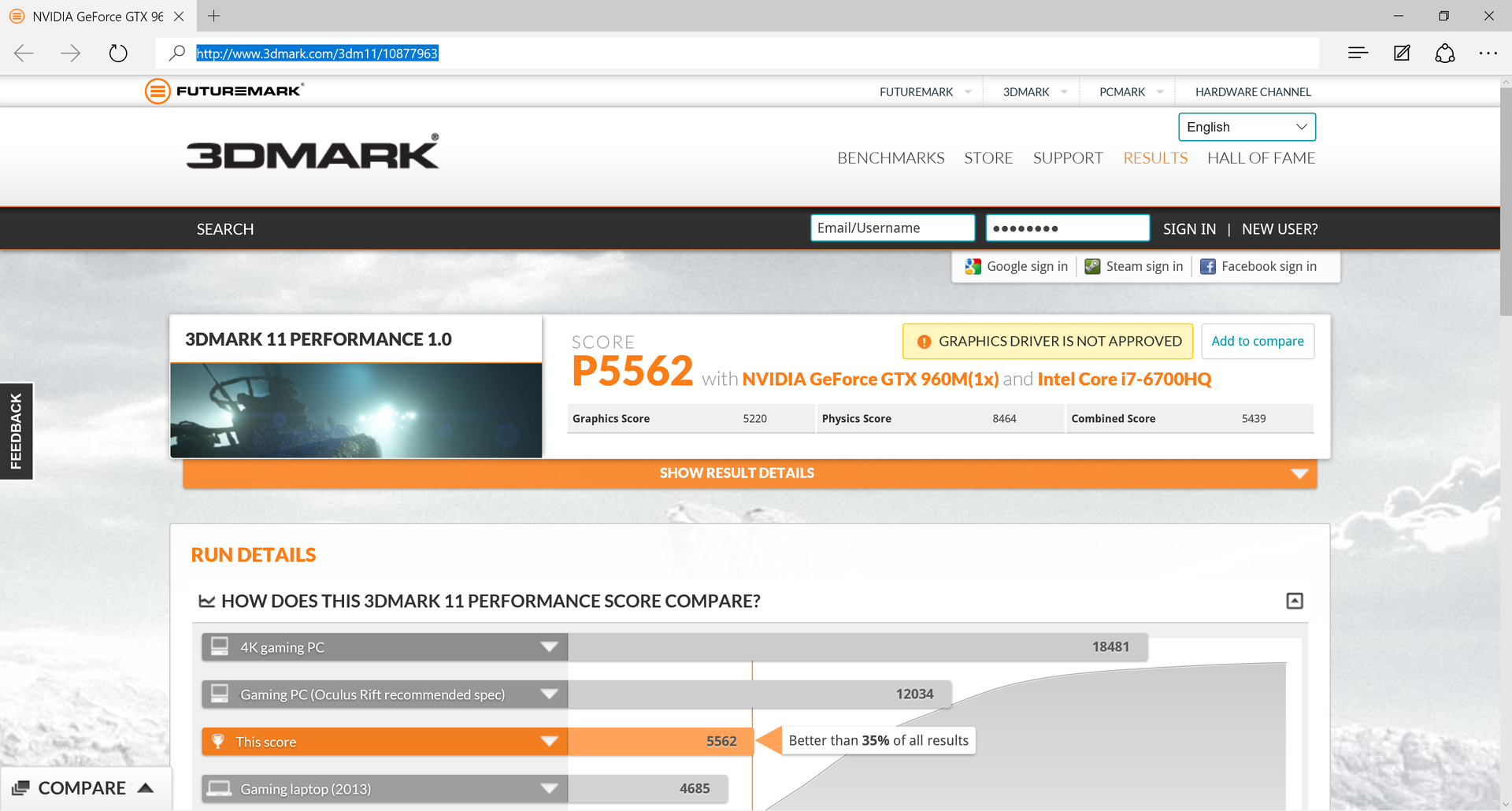Open the browser More actions ellipsis menu
The height and width of the screenshot is (811, 1512).
pos(1488,54)
